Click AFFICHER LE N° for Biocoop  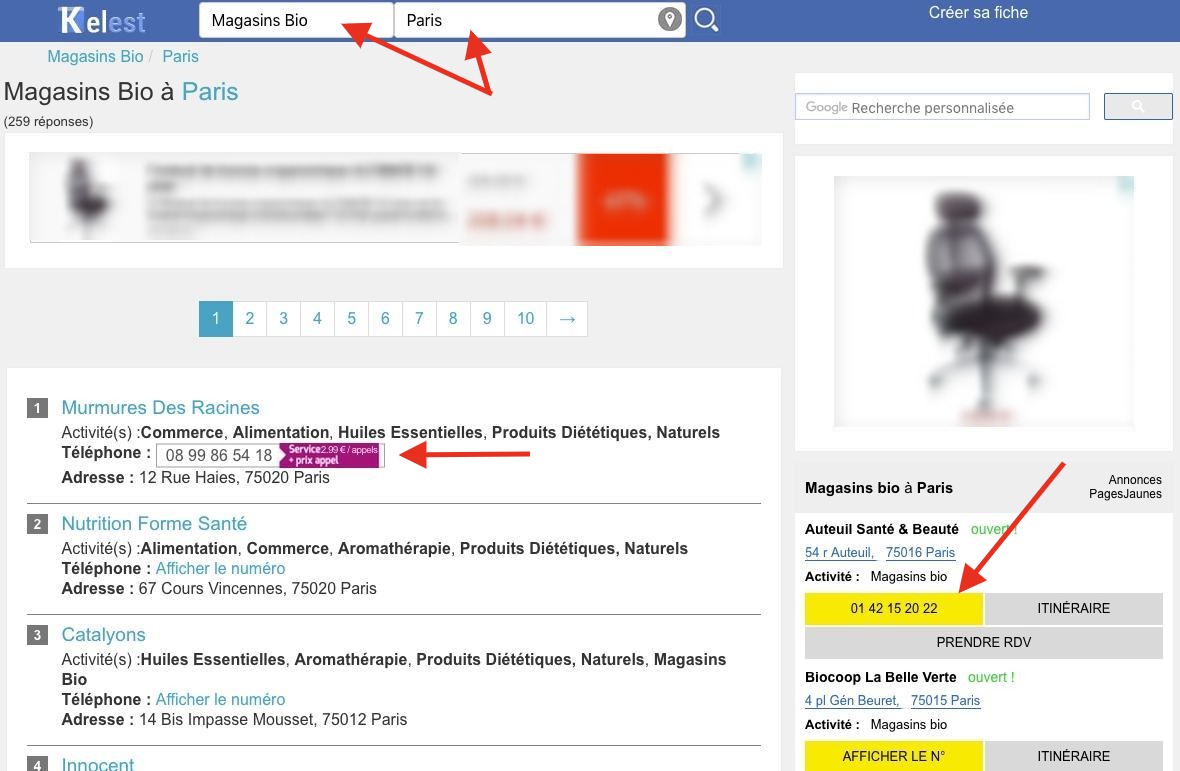pyautogui.click(x=894, y=756)
